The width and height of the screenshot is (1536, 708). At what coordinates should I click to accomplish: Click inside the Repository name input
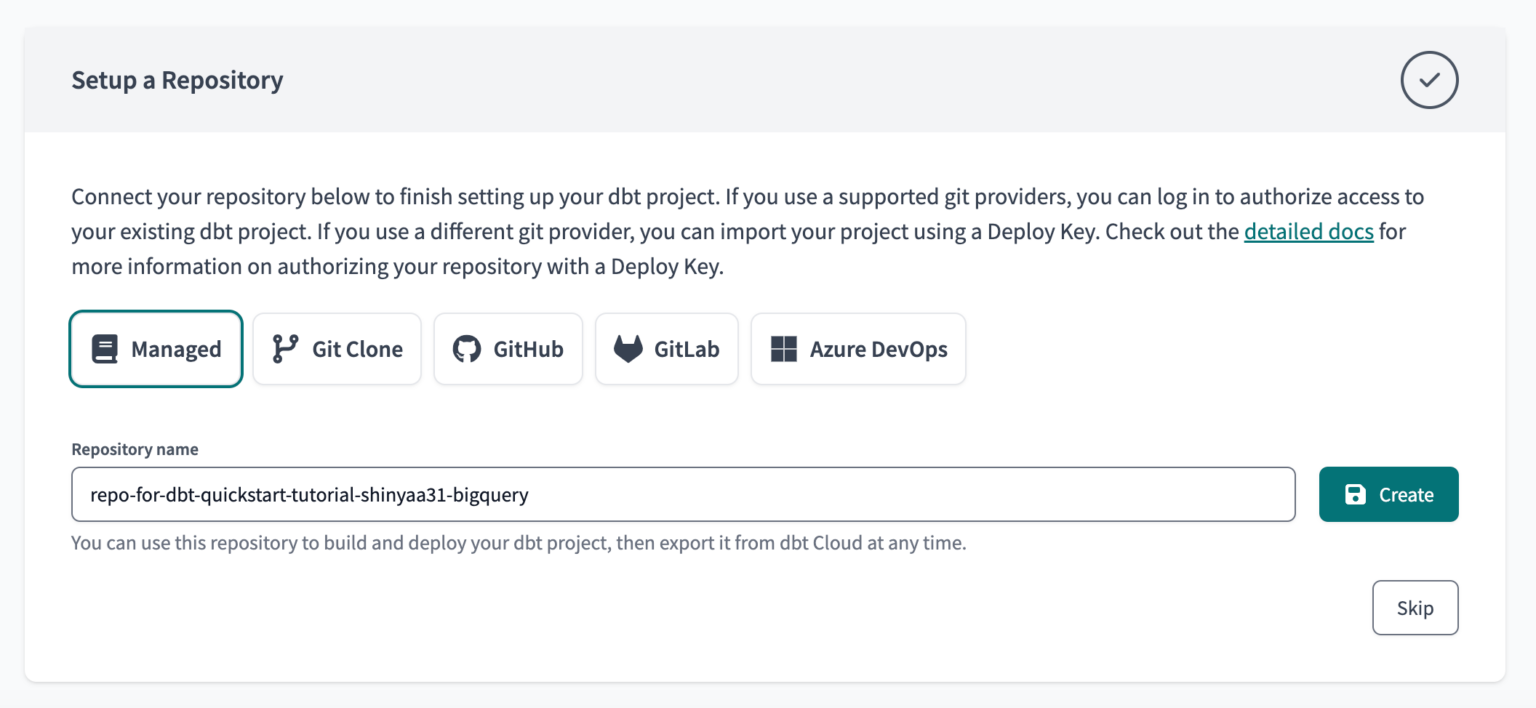pos(683,493)
